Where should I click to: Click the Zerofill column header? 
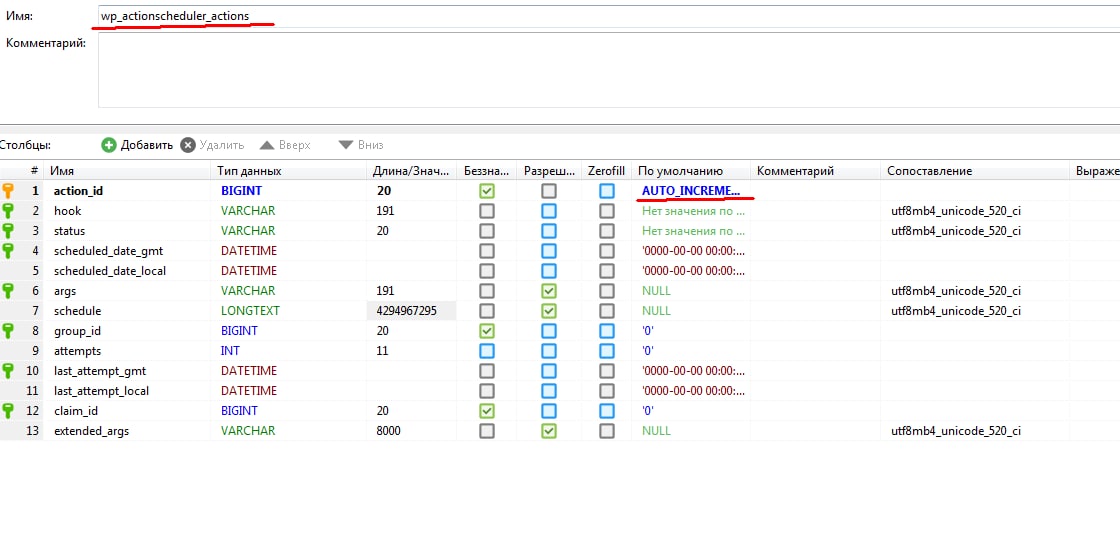606,171
